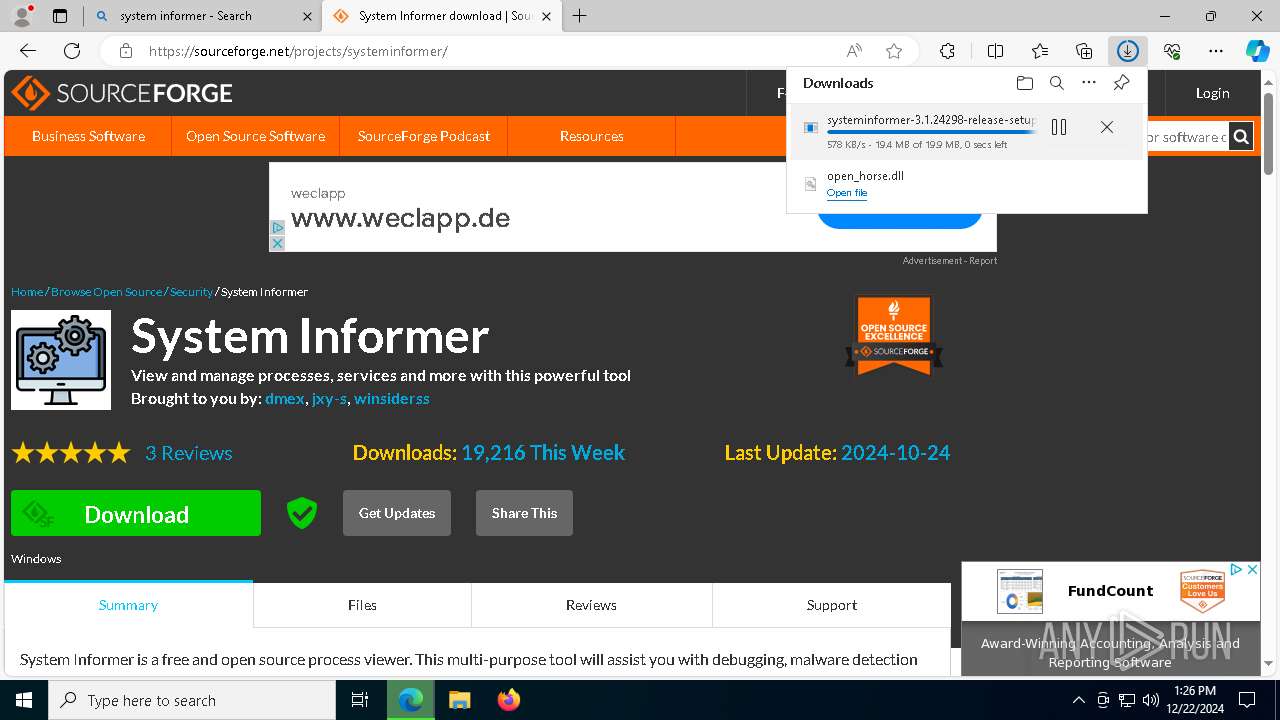The image size is (1280, 720).
Task: Refresh the SourceForge page
Action: pos(72,51)
